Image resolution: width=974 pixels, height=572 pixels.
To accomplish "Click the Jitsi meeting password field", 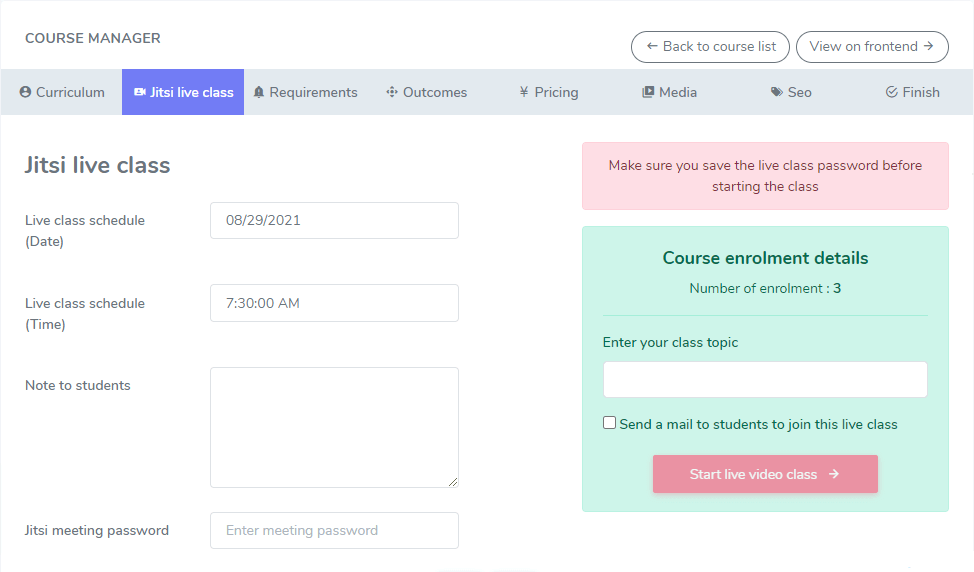I will [334, 531].
